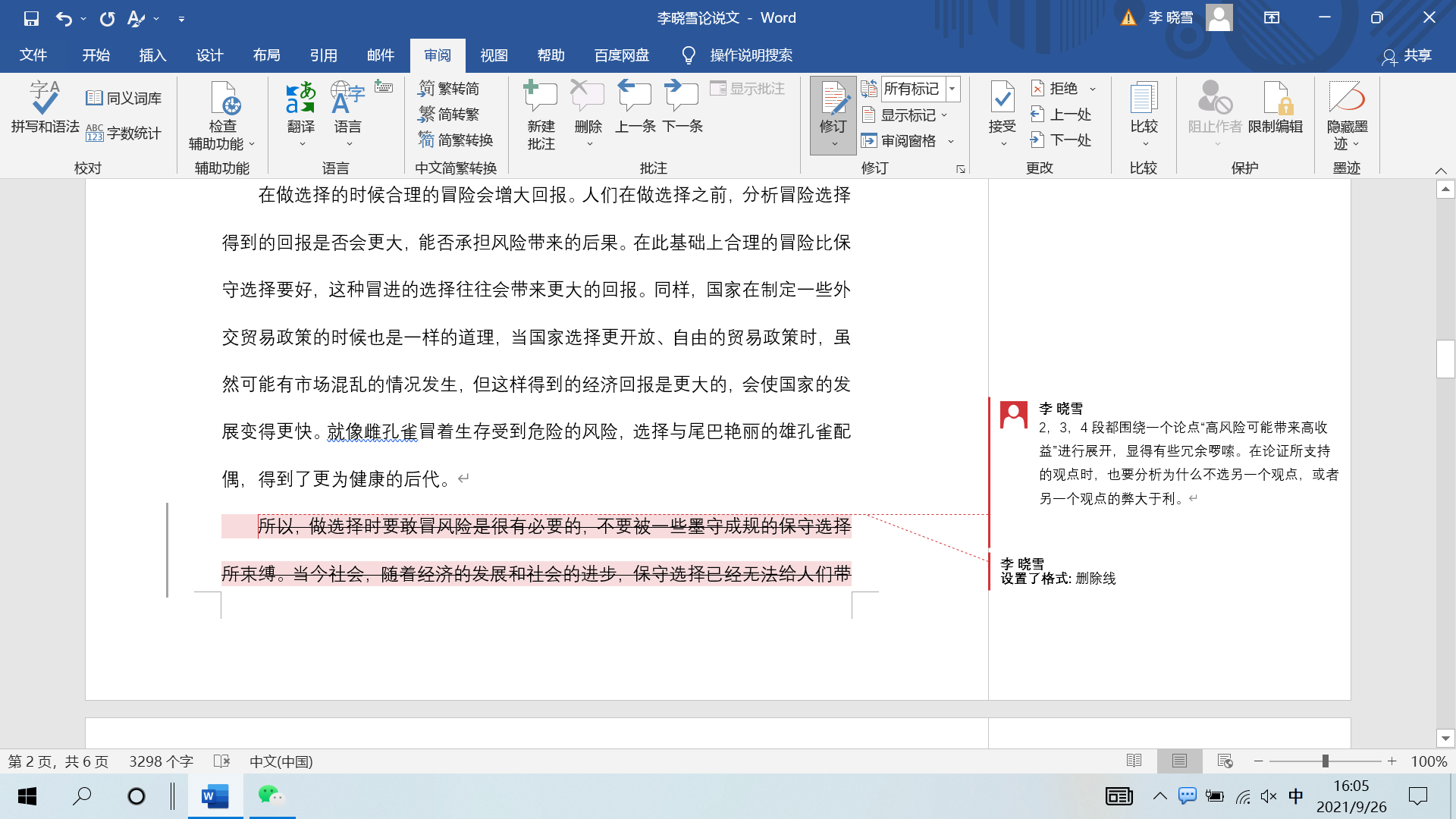Click the formatting change balloon 删除线

1058,571
